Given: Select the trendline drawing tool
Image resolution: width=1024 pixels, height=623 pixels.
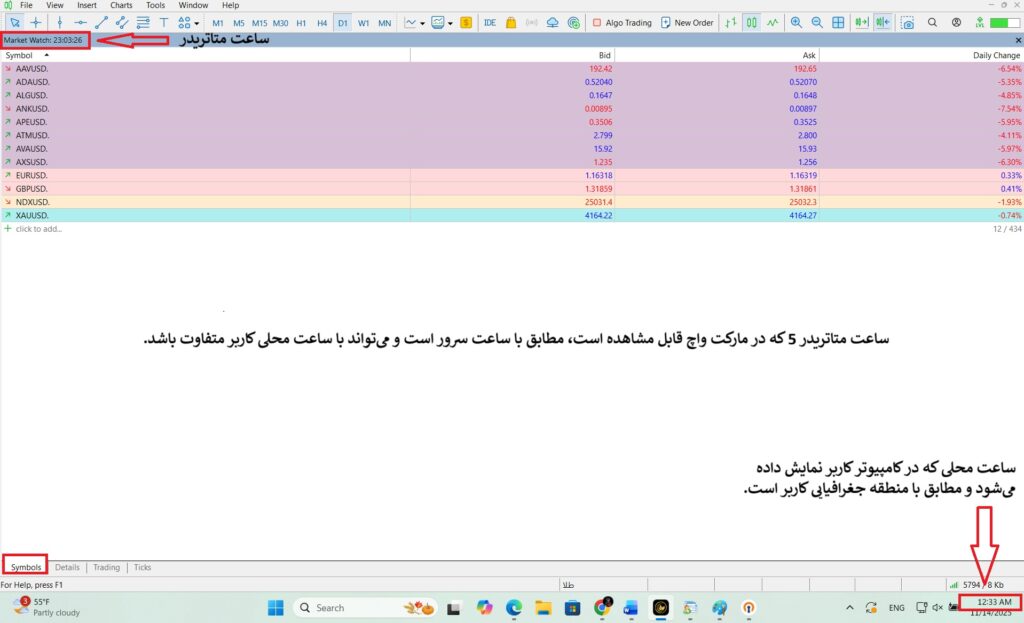Looking at the screenshot, I should pos(101,22).
